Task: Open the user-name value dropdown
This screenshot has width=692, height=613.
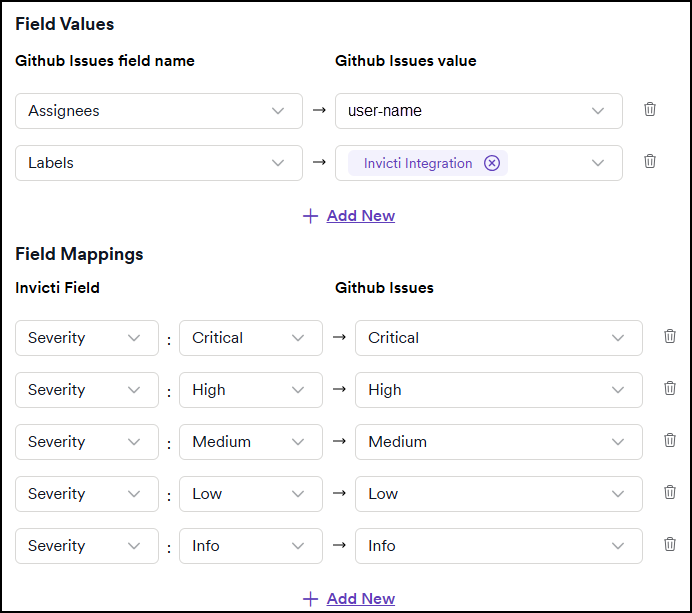Action: (479, 111)
